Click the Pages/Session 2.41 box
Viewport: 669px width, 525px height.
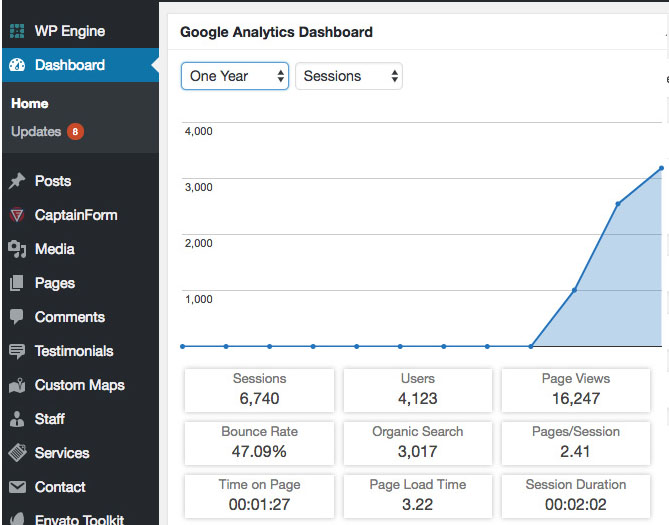coord(576,443)
